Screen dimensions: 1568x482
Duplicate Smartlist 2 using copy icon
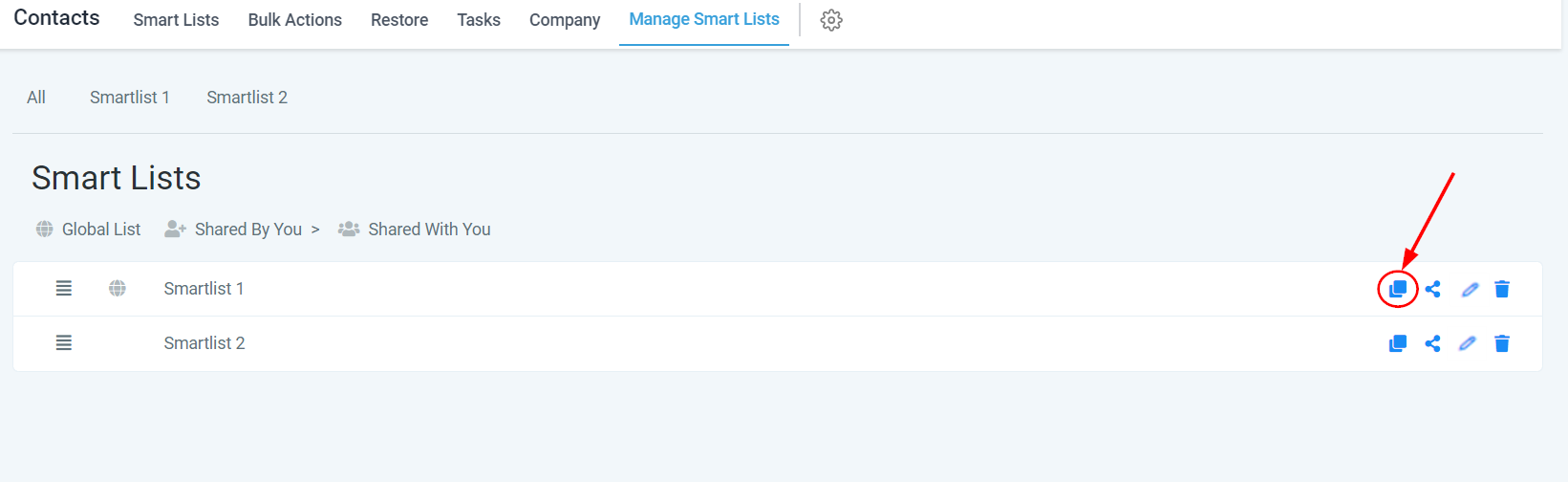pyautogui.click(x=1398, y=343)
